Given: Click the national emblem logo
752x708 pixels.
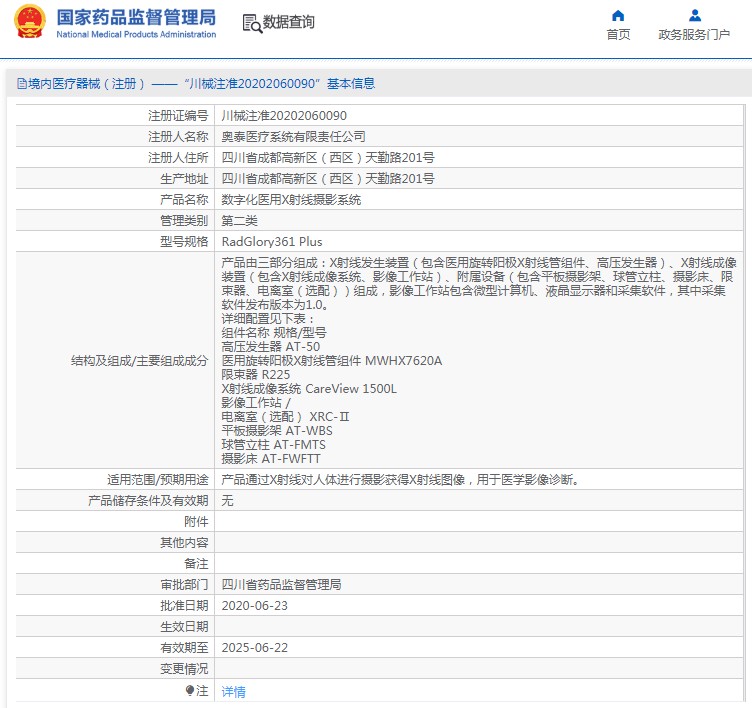Looking at the screenshot, I should click(x=30, y=22).
